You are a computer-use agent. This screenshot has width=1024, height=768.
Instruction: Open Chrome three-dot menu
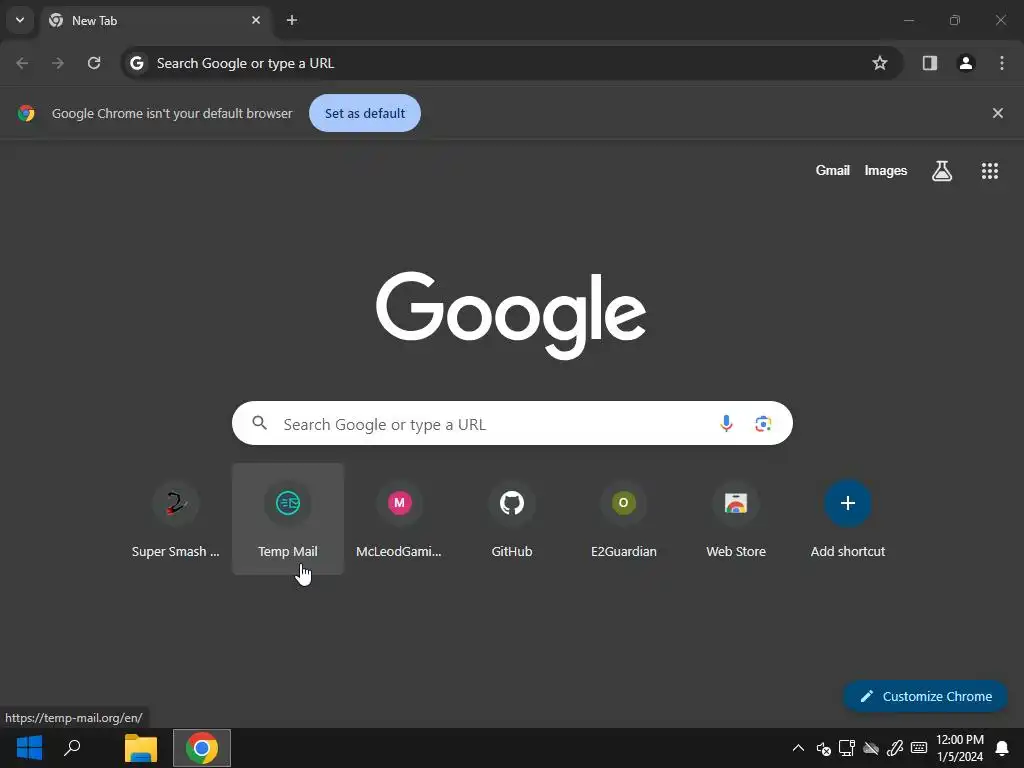[x=1002, y=63]
